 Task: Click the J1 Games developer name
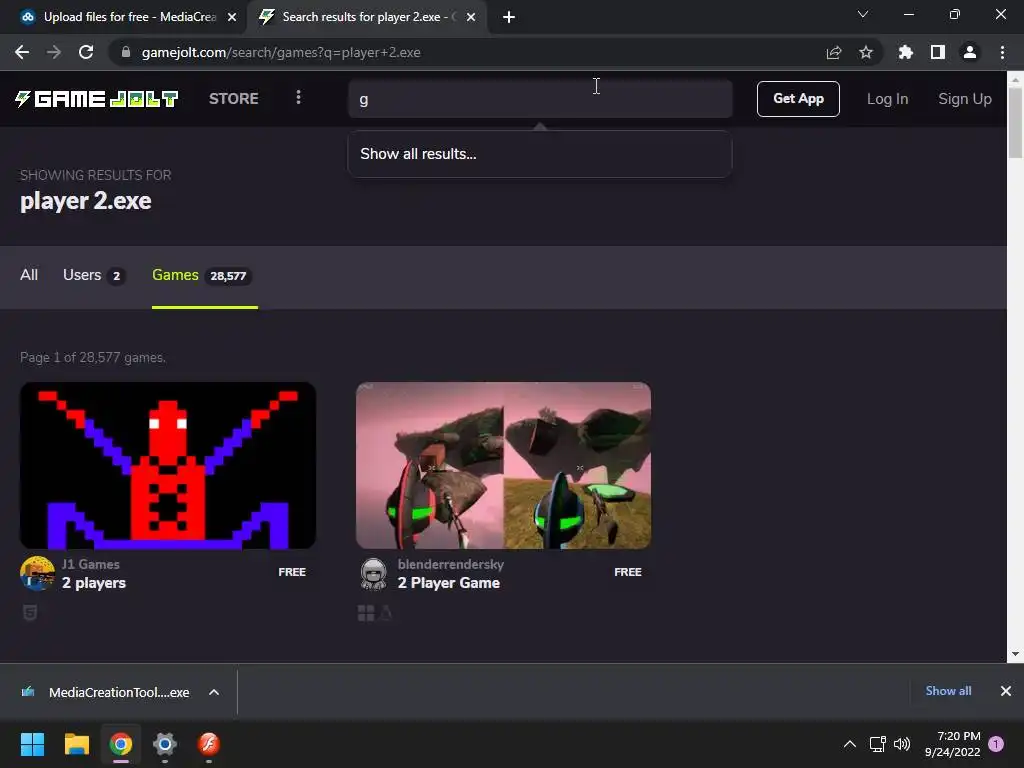coord(91,564)
